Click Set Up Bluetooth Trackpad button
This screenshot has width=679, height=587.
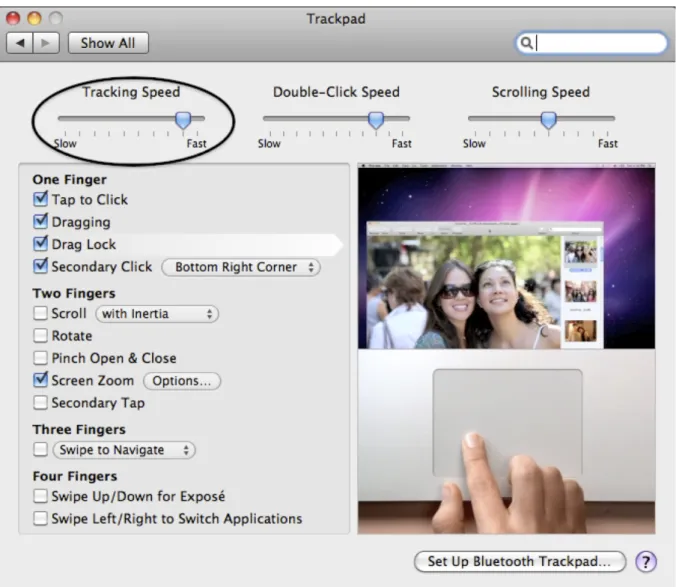click(520, 561)
